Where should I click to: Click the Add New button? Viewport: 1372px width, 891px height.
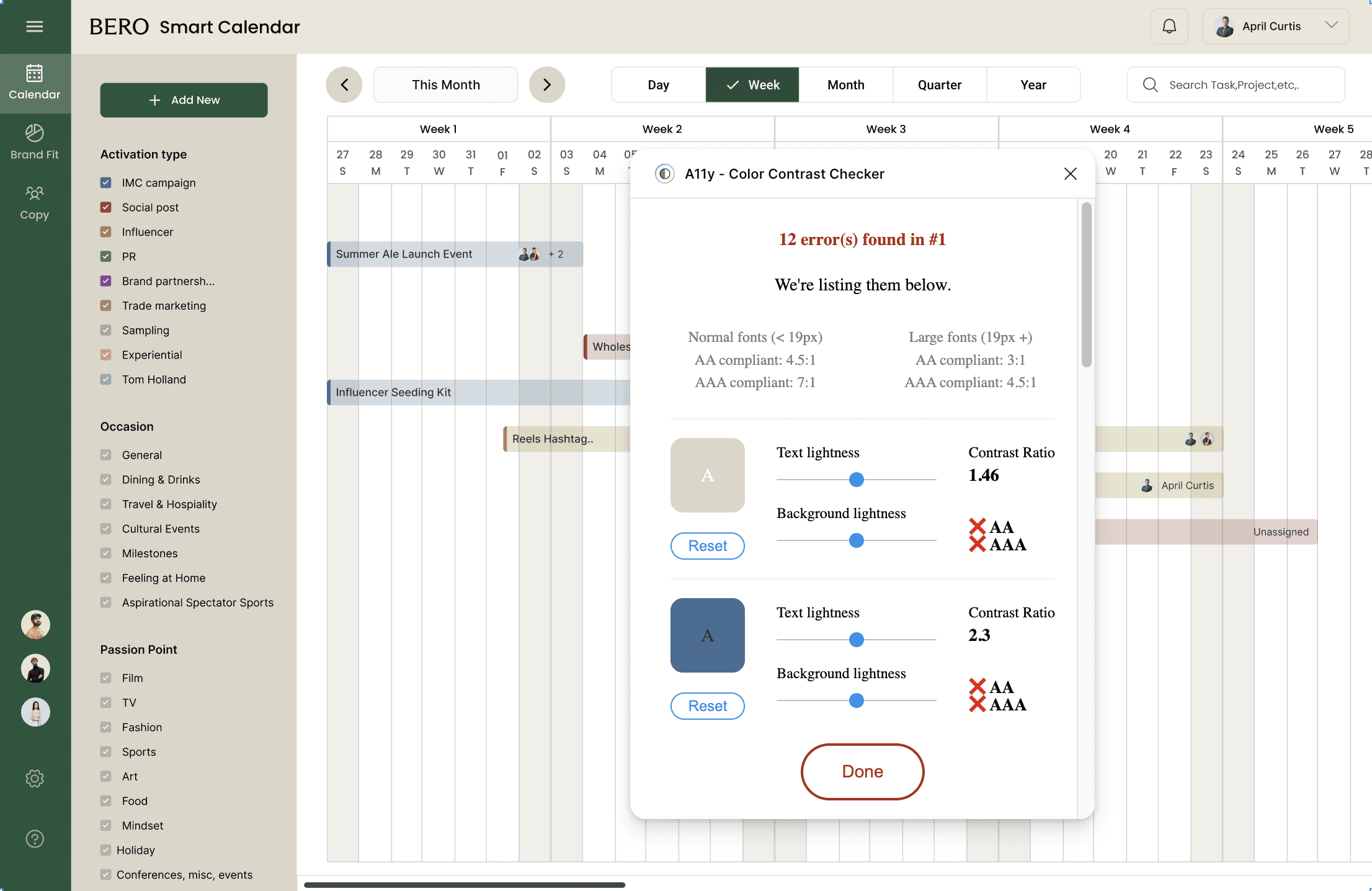click(184, 100)
